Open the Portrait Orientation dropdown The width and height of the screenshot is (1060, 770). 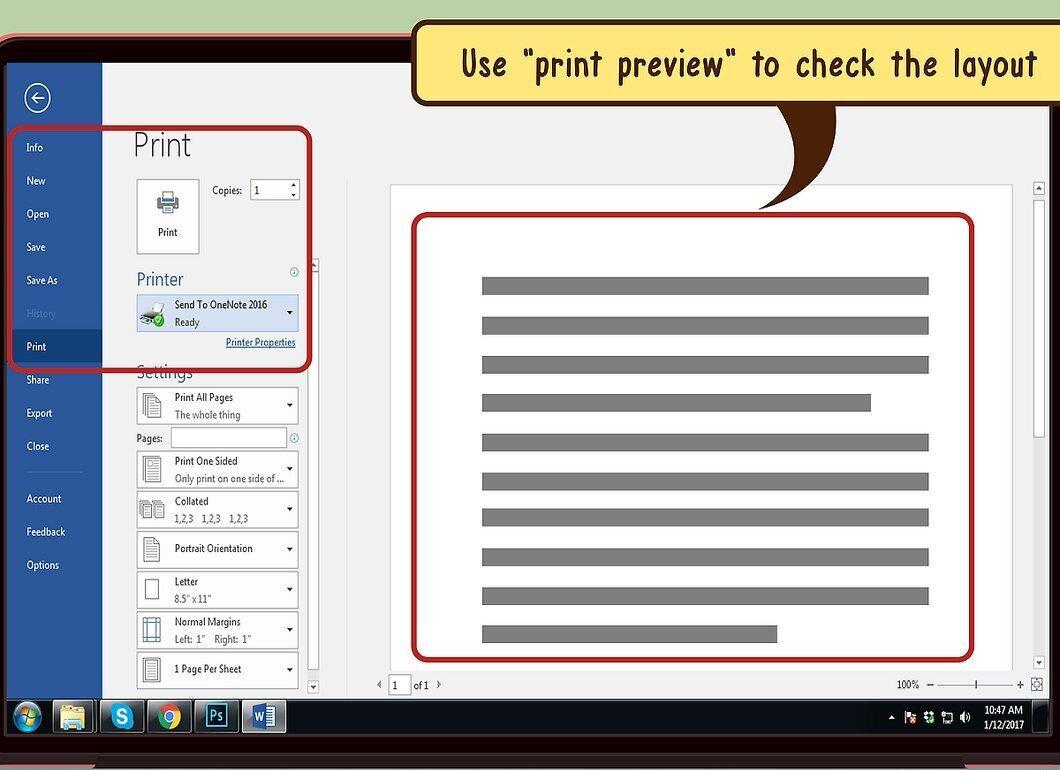218,550
